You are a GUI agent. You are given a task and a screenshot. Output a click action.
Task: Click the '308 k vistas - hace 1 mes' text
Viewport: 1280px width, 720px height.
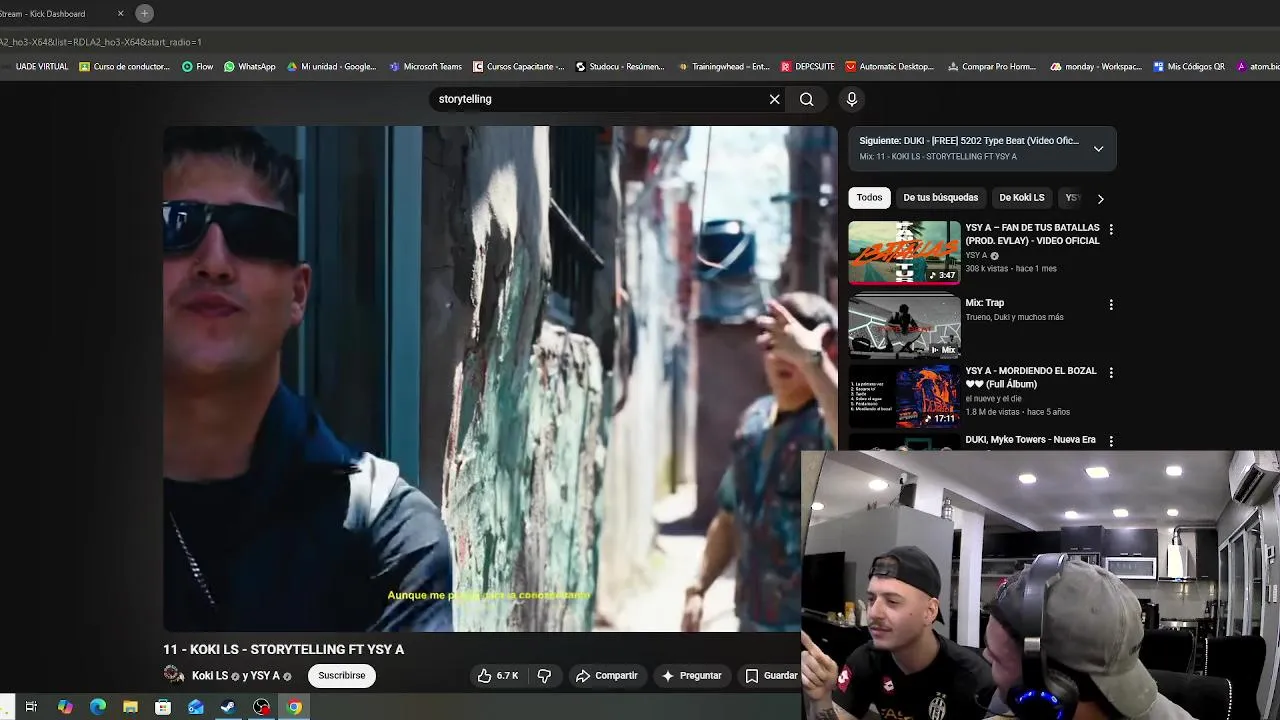1011,268
